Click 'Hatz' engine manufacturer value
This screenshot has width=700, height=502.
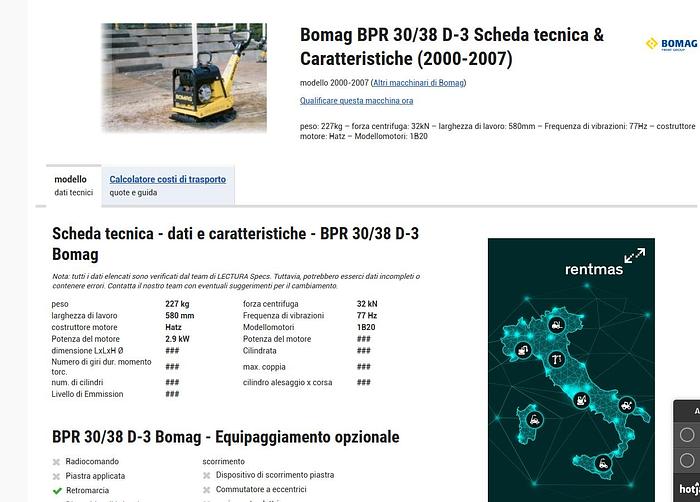(x=173, y=327)
